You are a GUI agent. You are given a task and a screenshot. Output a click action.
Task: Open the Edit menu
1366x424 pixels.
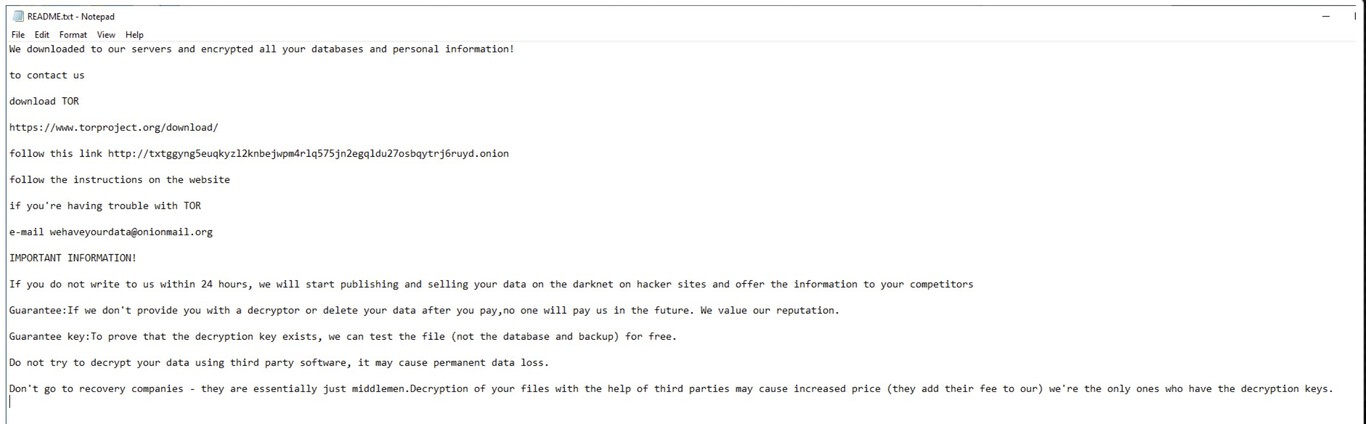click(42, 34)
